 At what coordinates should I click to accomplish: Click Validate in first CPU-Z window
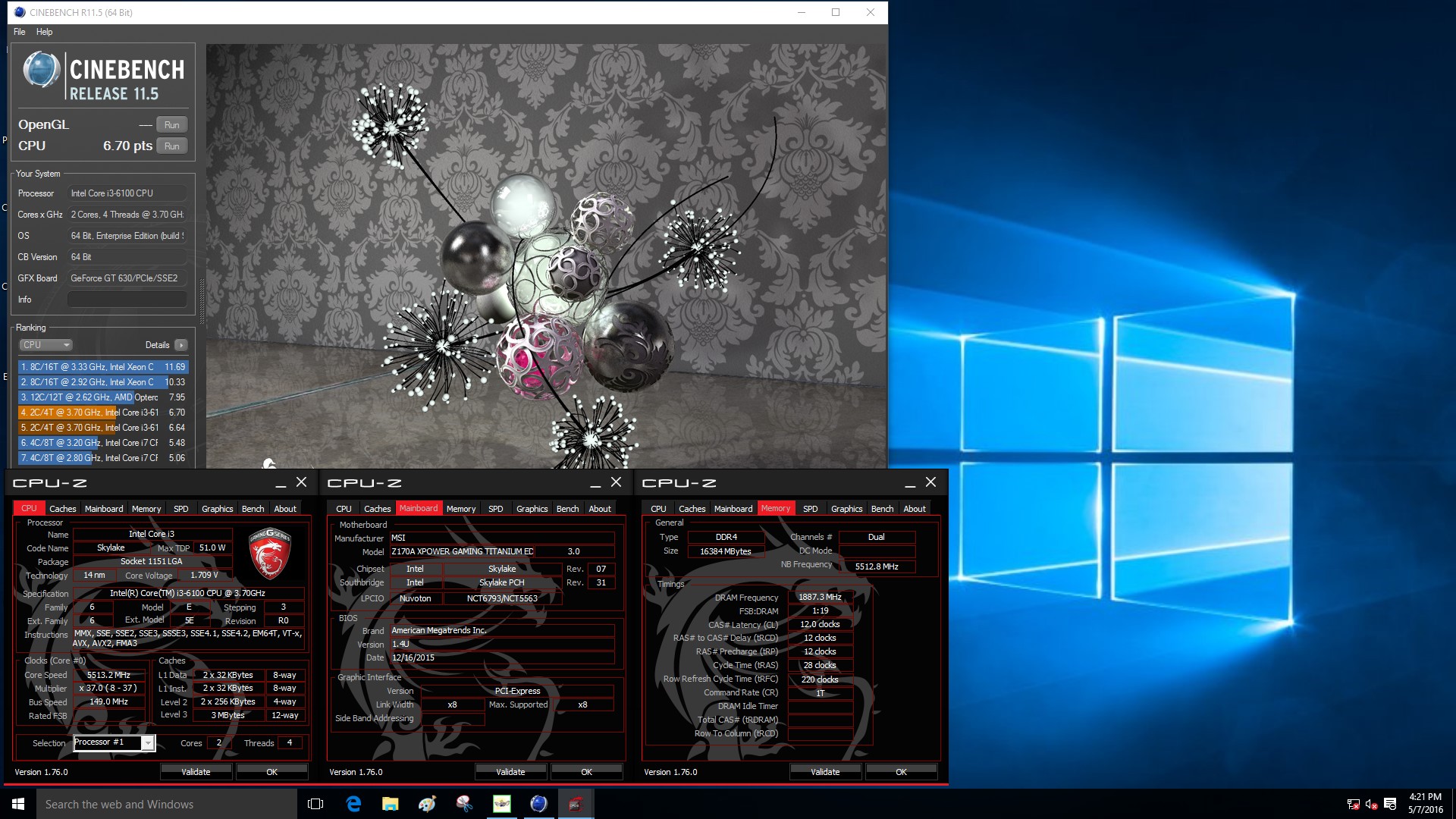click(x=196, y=772)
